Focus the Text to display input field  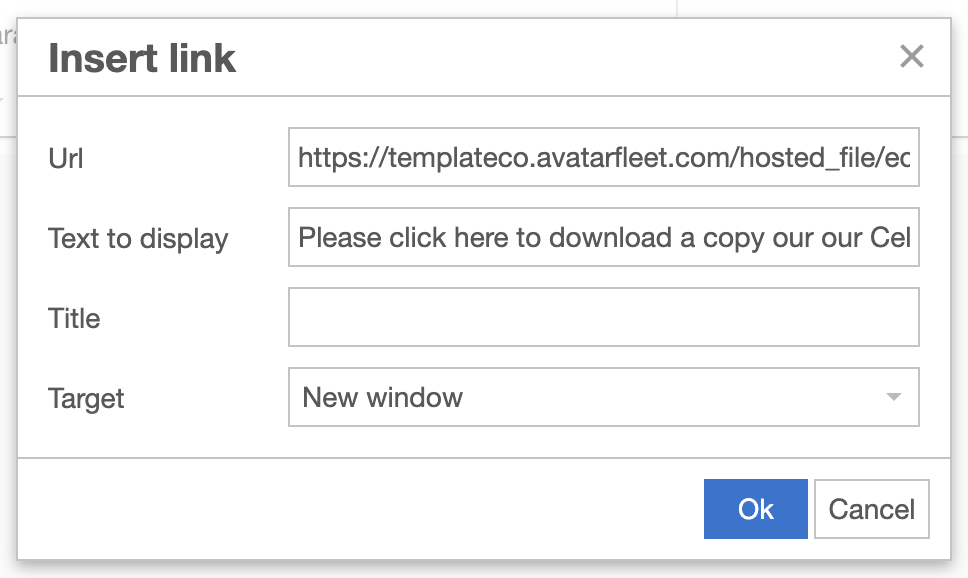point(603,237)
